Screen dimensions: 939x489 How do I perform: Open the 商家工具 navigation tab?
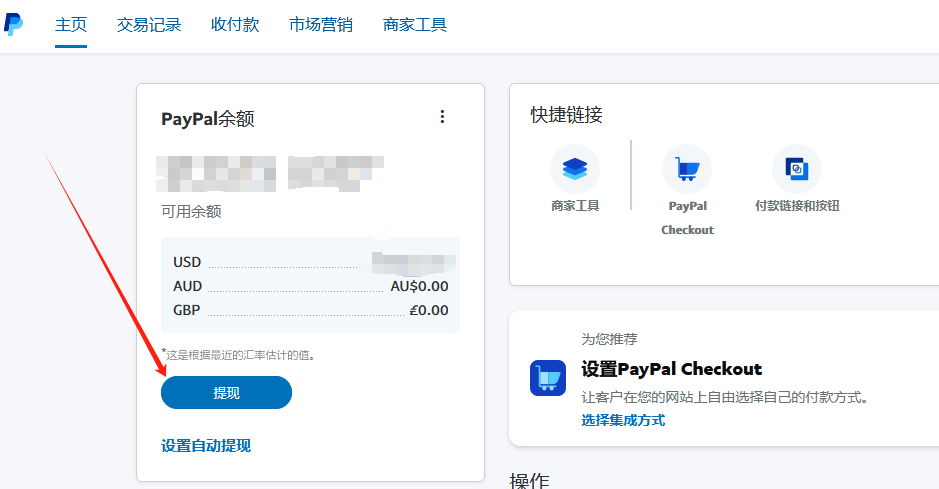pyautogui.click(x=414, y=25)
